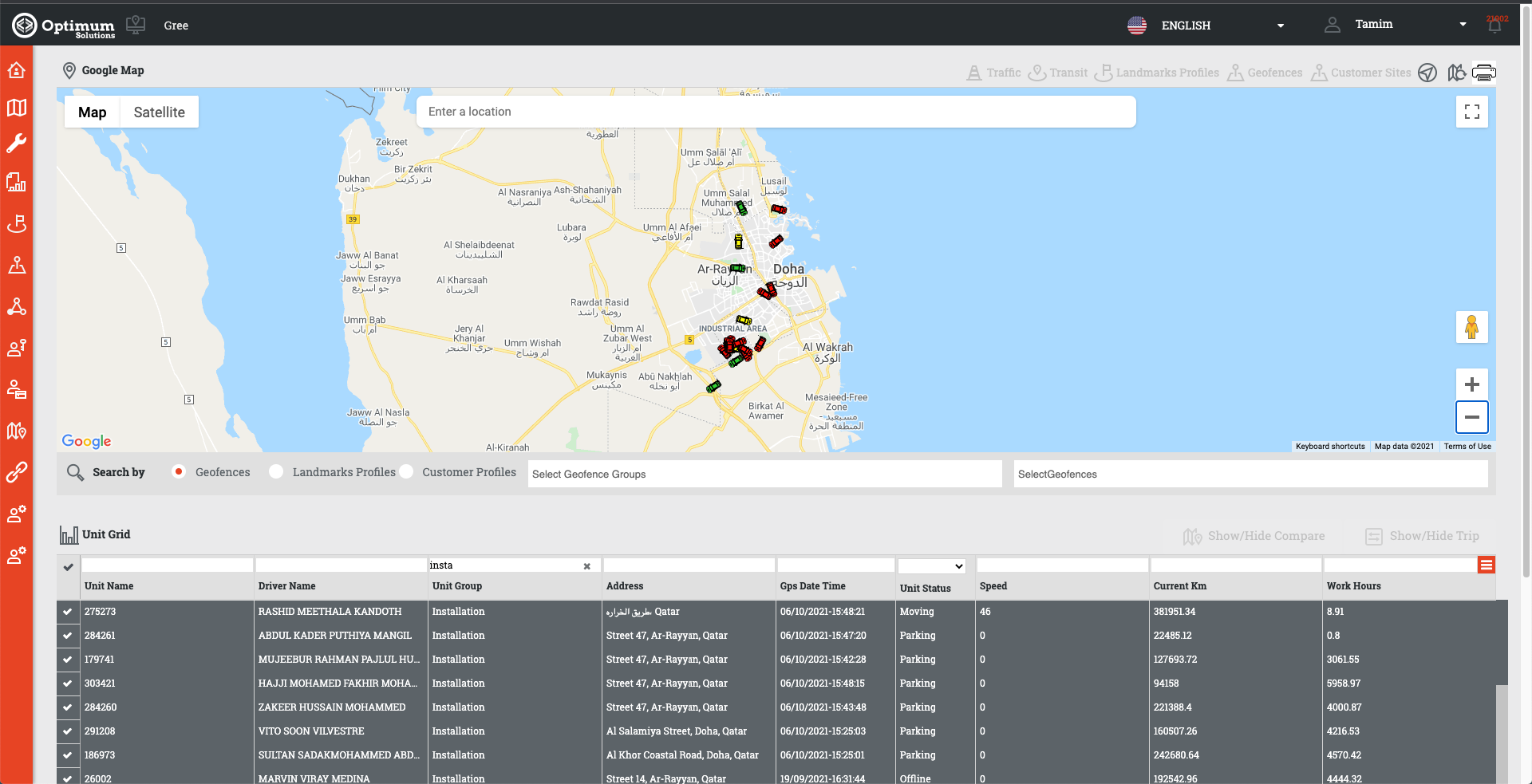This screenshot has height=784, width=1532.
Task: Open the customer sites pin sidebar icon
Action: point(17,265)
